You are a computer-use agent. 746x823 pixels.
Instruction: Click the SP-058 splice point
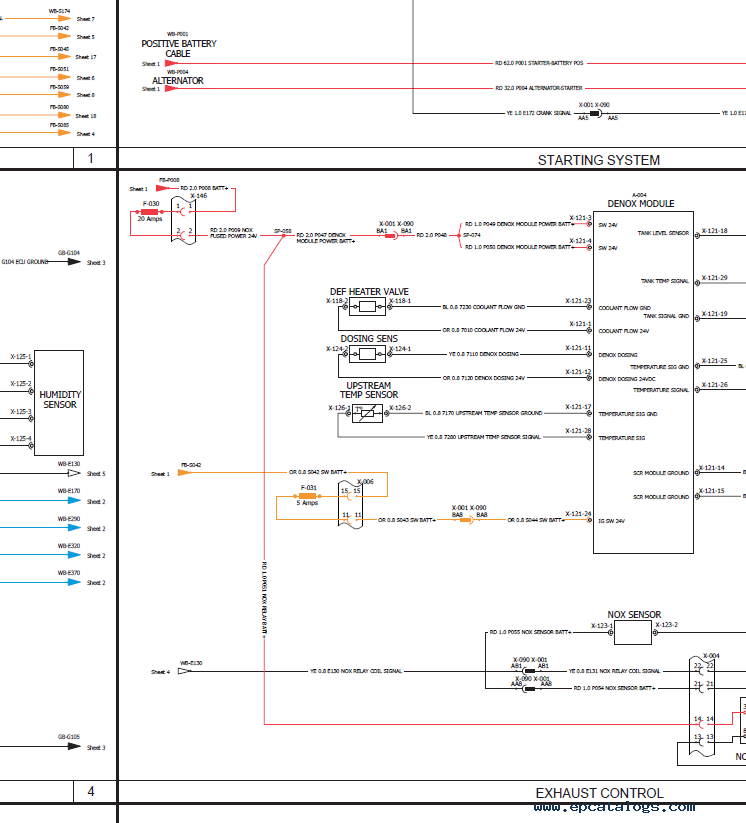283,236
